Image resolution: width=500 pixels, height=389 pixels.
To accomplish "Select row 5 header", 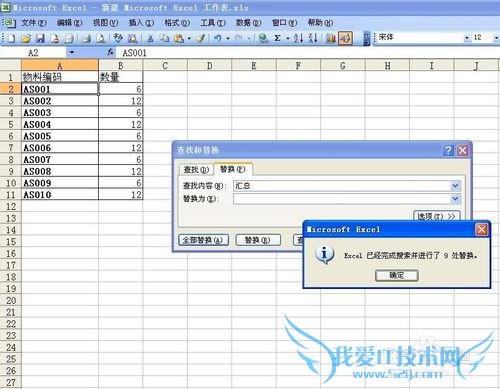I will click(11, 124).
